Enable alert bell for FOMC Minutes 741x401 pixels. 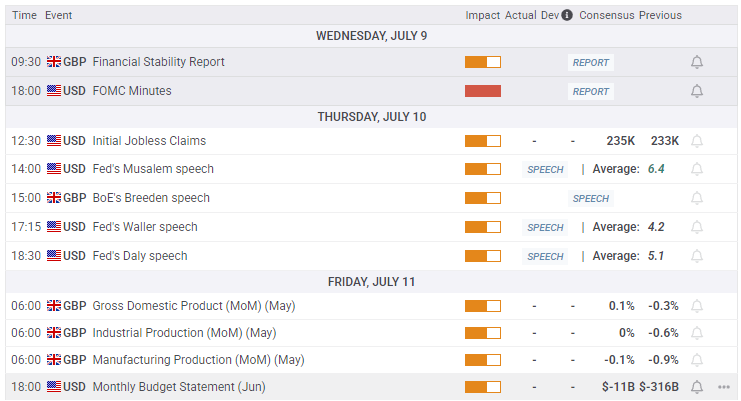(697, 91)
